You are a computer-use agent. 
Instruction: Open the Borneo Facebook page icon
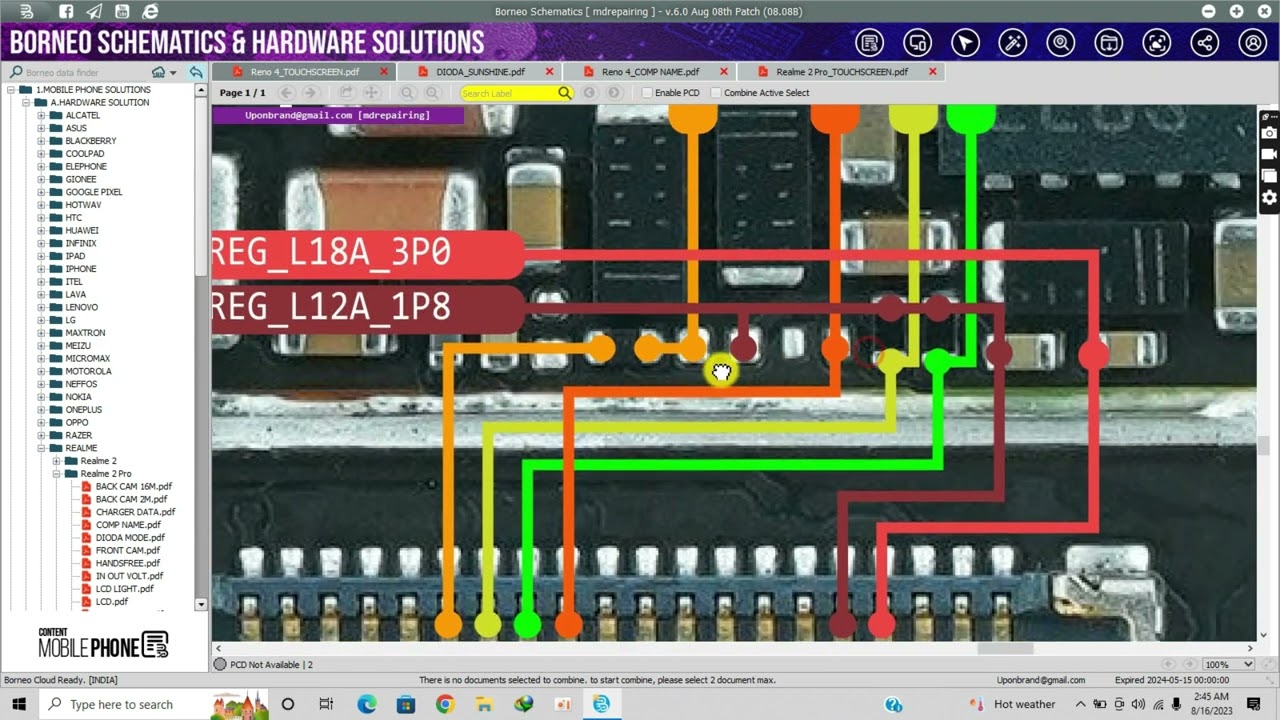pos(66,11)
